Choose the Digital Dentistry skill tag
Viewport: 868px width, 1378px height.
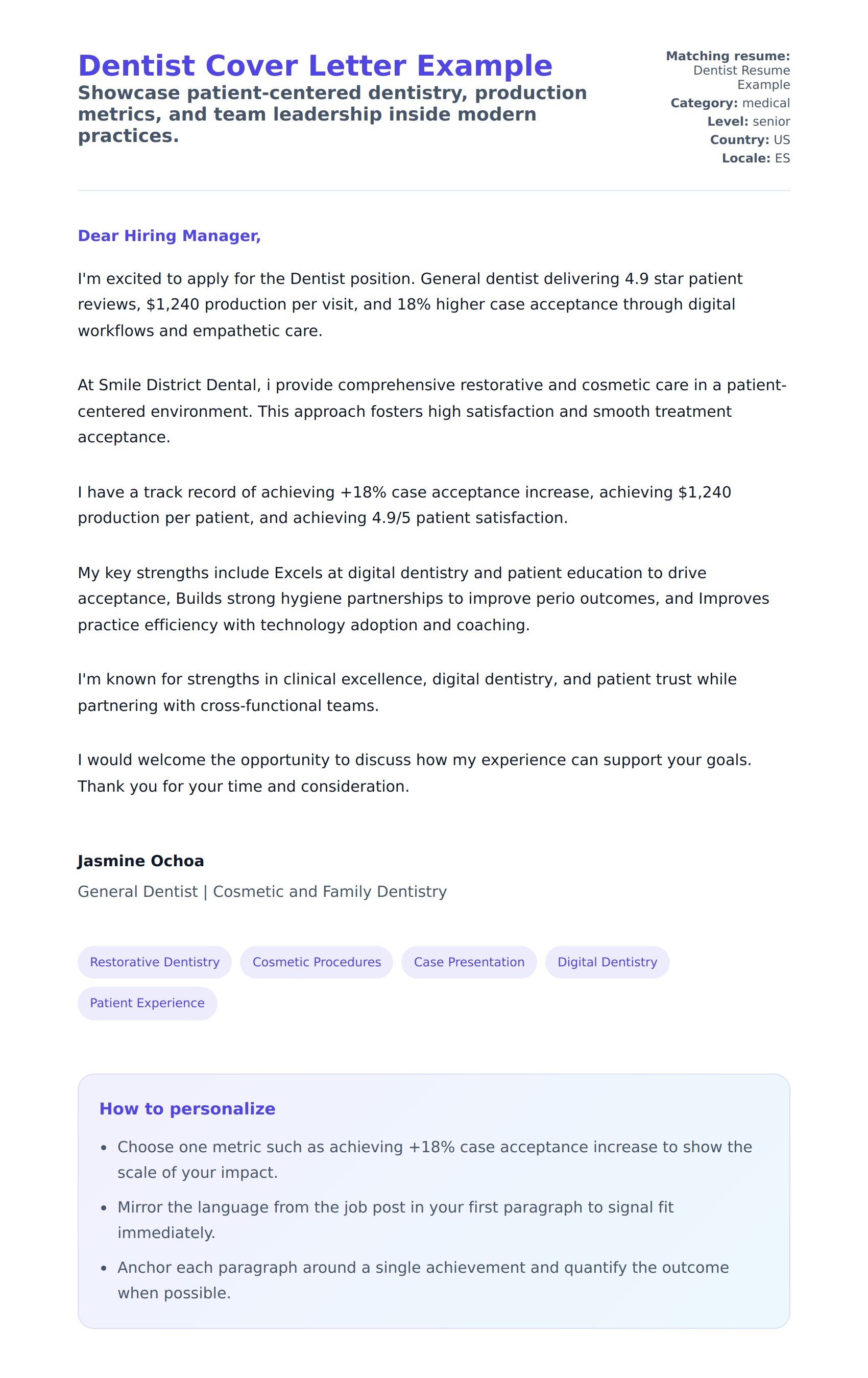(x=607, y=962)
